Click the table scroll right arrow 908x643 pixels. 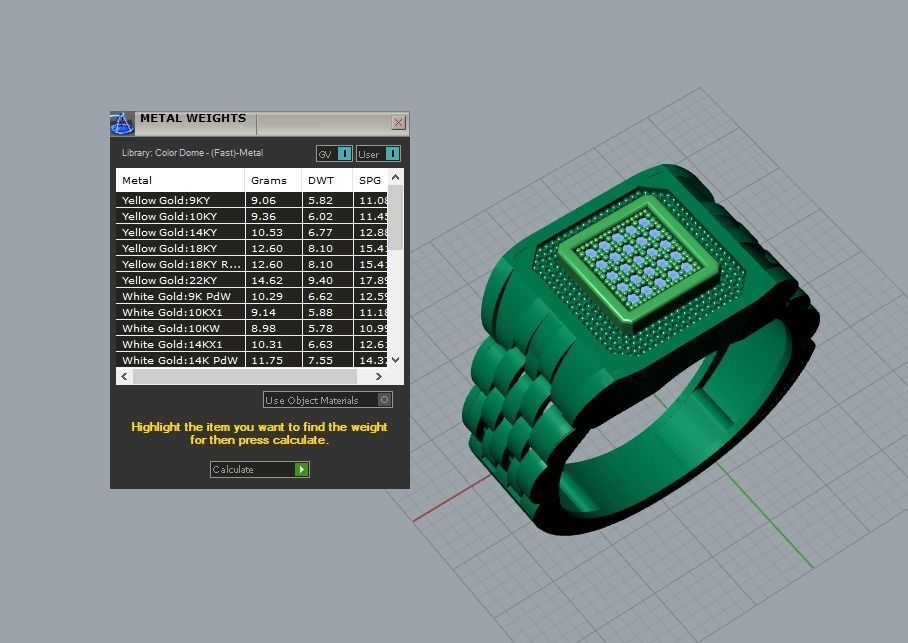point(379,376)
